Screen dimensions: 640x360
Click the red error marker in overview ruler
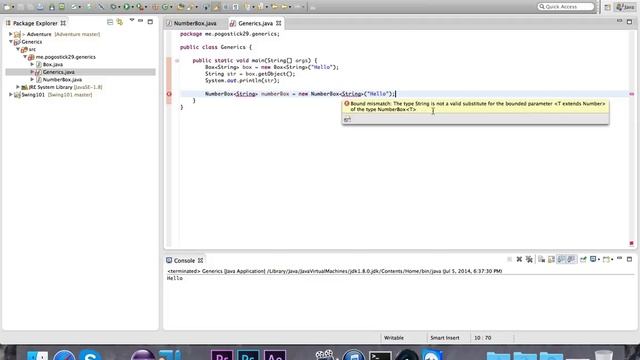[x=631, y=94]
